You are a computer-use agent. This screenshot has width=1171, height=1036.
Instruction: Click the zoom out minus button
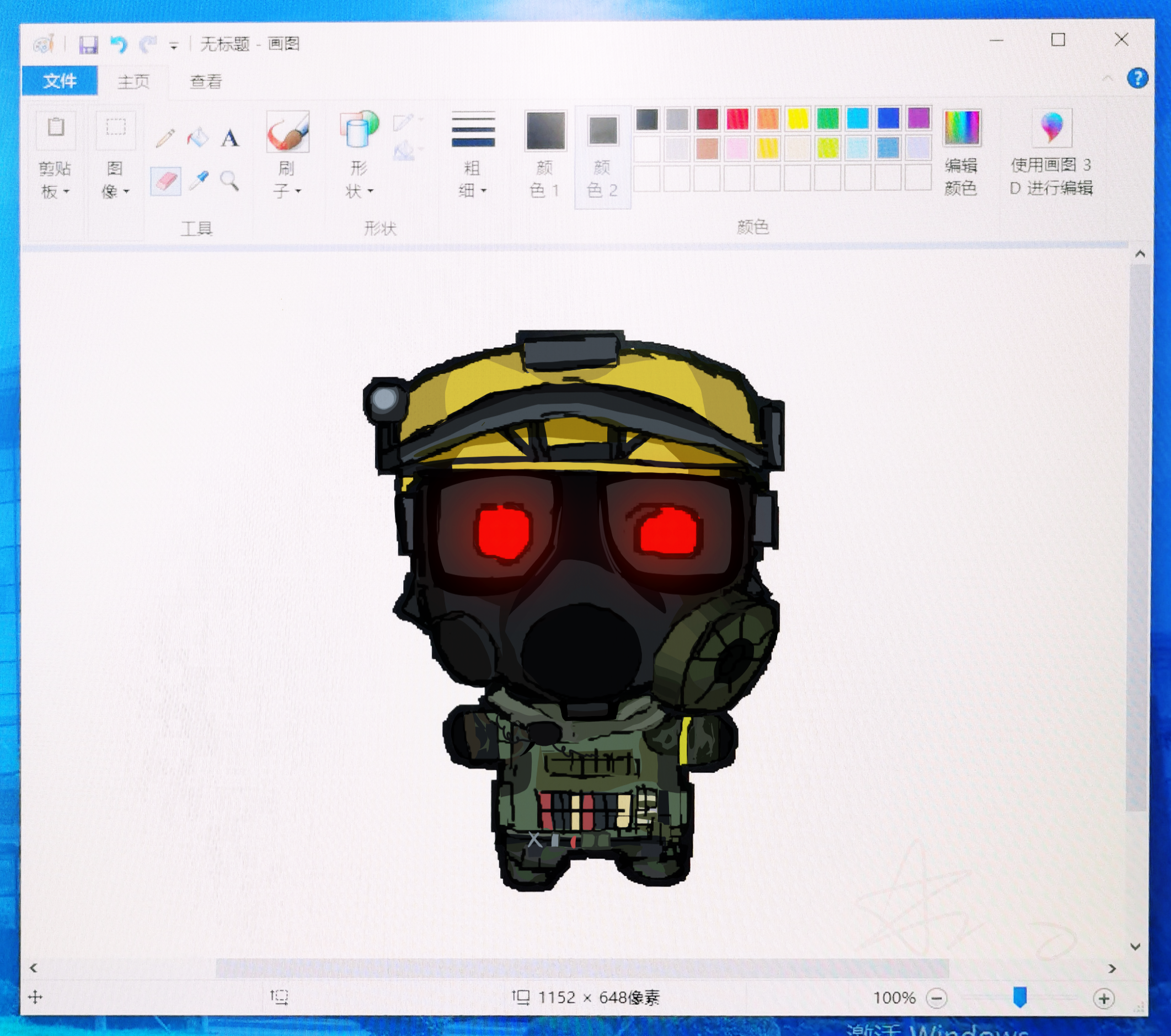tap(937, 998)
